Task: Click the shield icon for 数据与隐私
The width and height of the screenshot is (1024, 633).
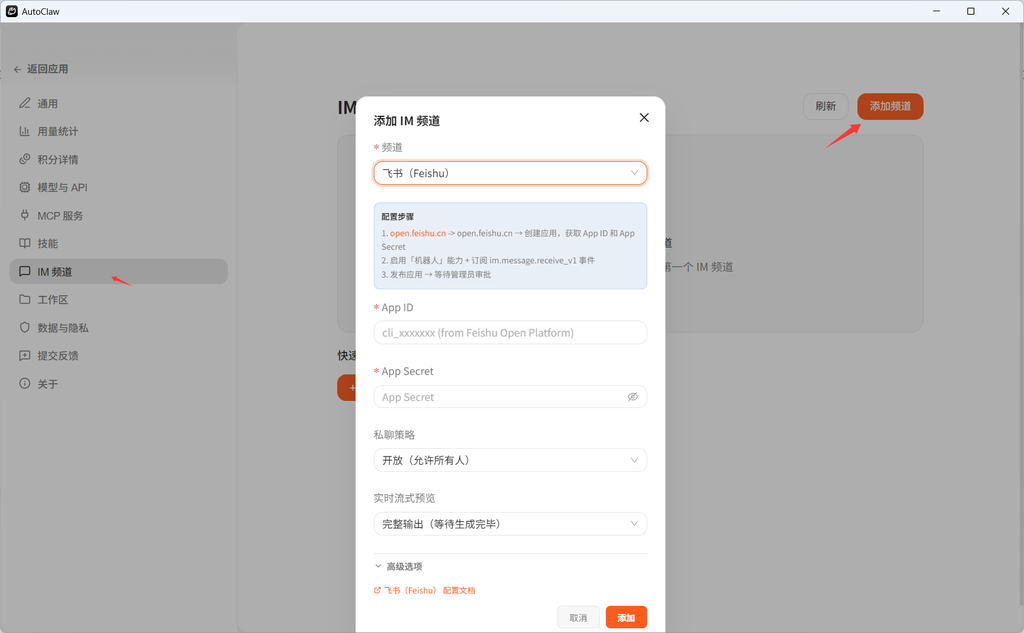Action: point(25,327)
